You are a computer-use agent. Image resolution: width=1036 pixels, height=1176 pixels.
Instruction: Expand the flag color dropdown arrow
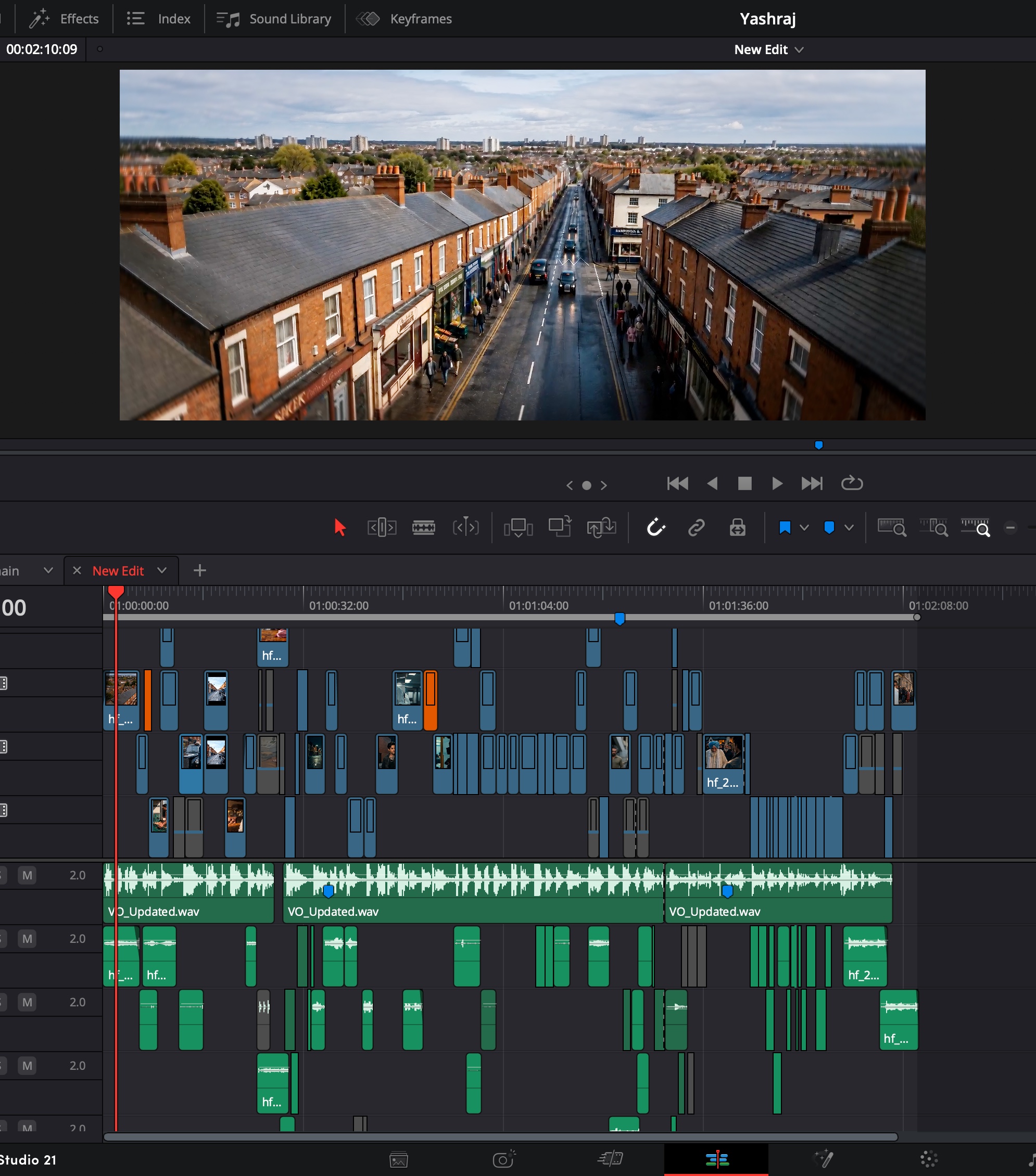tap(804, 528)
